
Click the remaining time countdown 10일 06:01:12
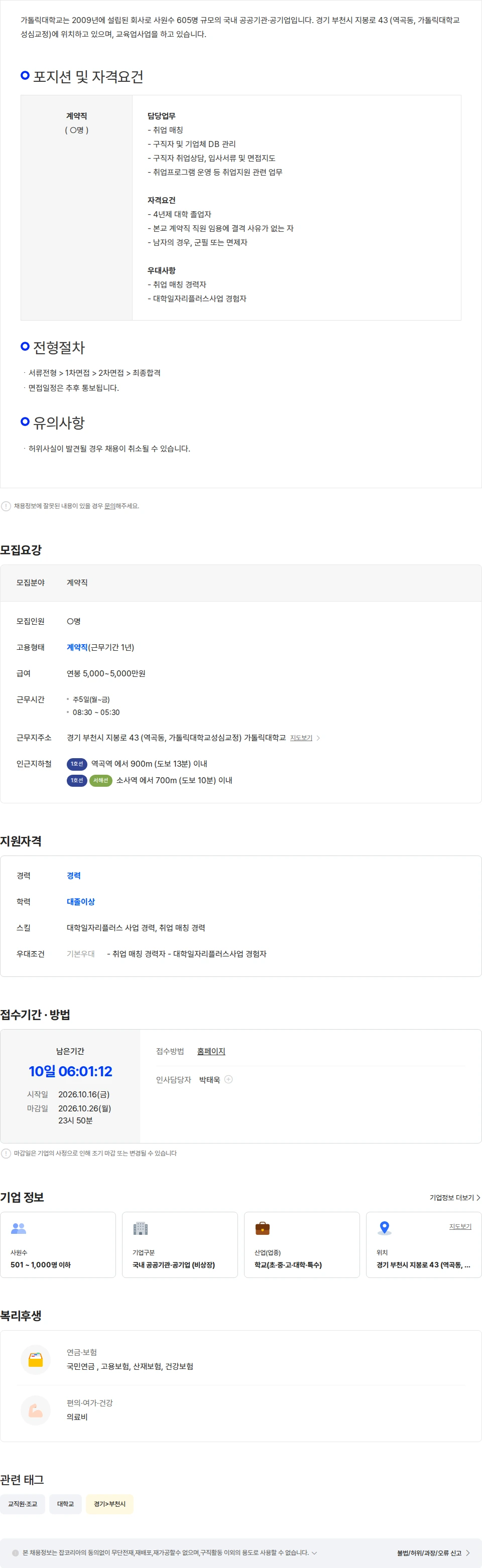pyautogui.click(x=70, y=1071)
